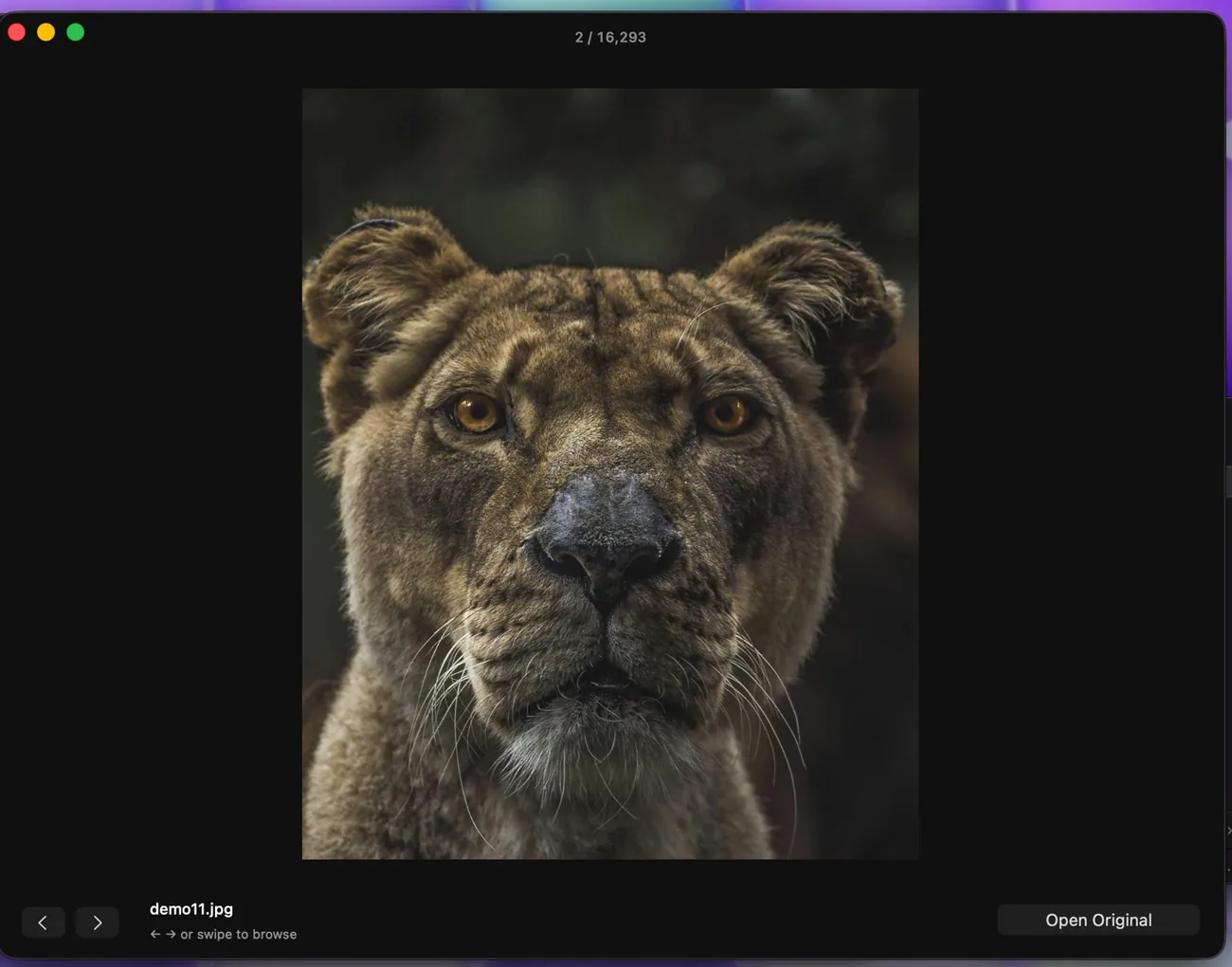Click the lioness photo preview
Image resolution: width=1232 pixels, height=967 pixels.
tap(610, 474)
